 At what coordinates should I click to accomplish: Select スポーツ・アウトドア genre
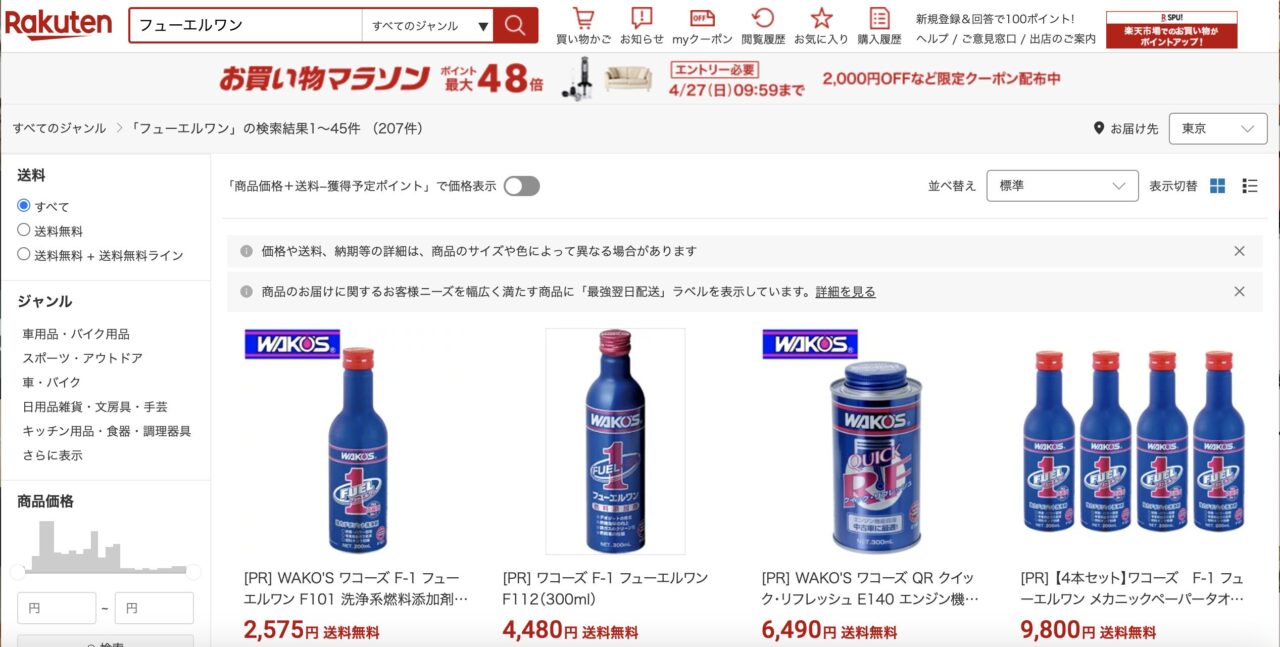[83, 358]
